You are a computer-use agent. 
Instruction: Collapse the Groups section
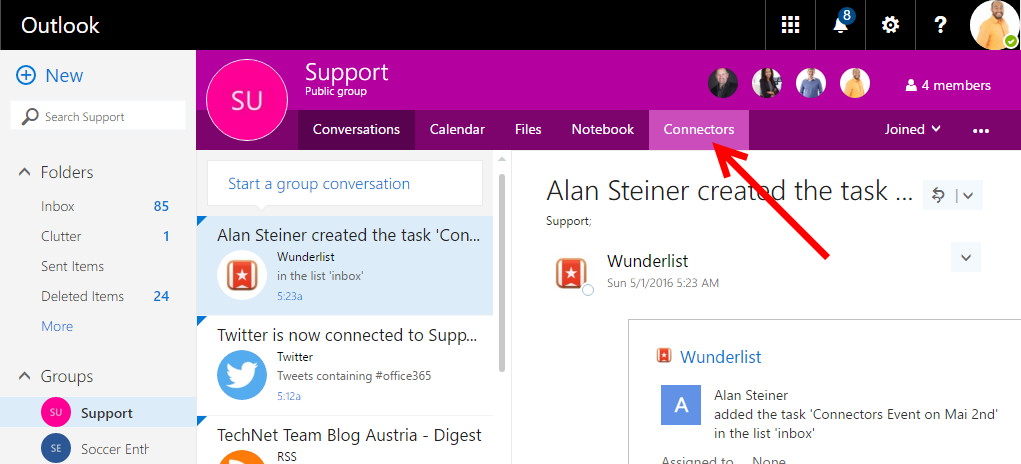25,376
